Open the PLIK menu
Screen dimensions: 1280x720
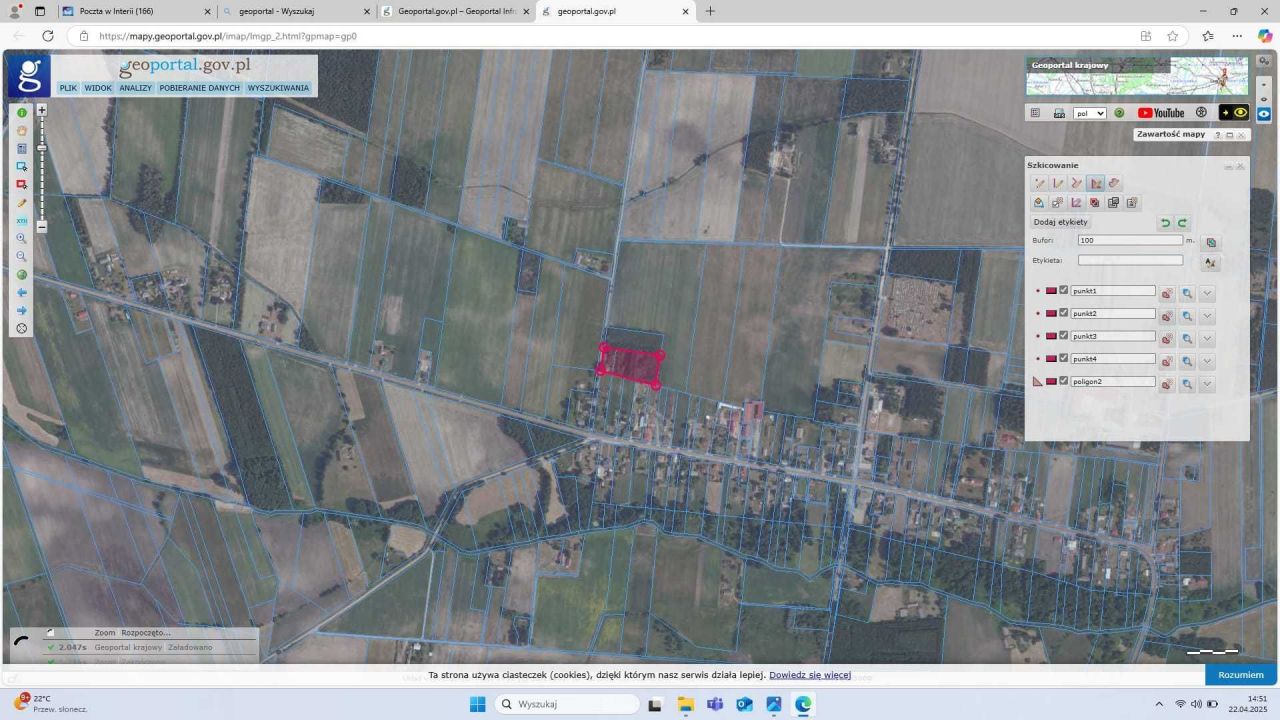tap(68, 88)
